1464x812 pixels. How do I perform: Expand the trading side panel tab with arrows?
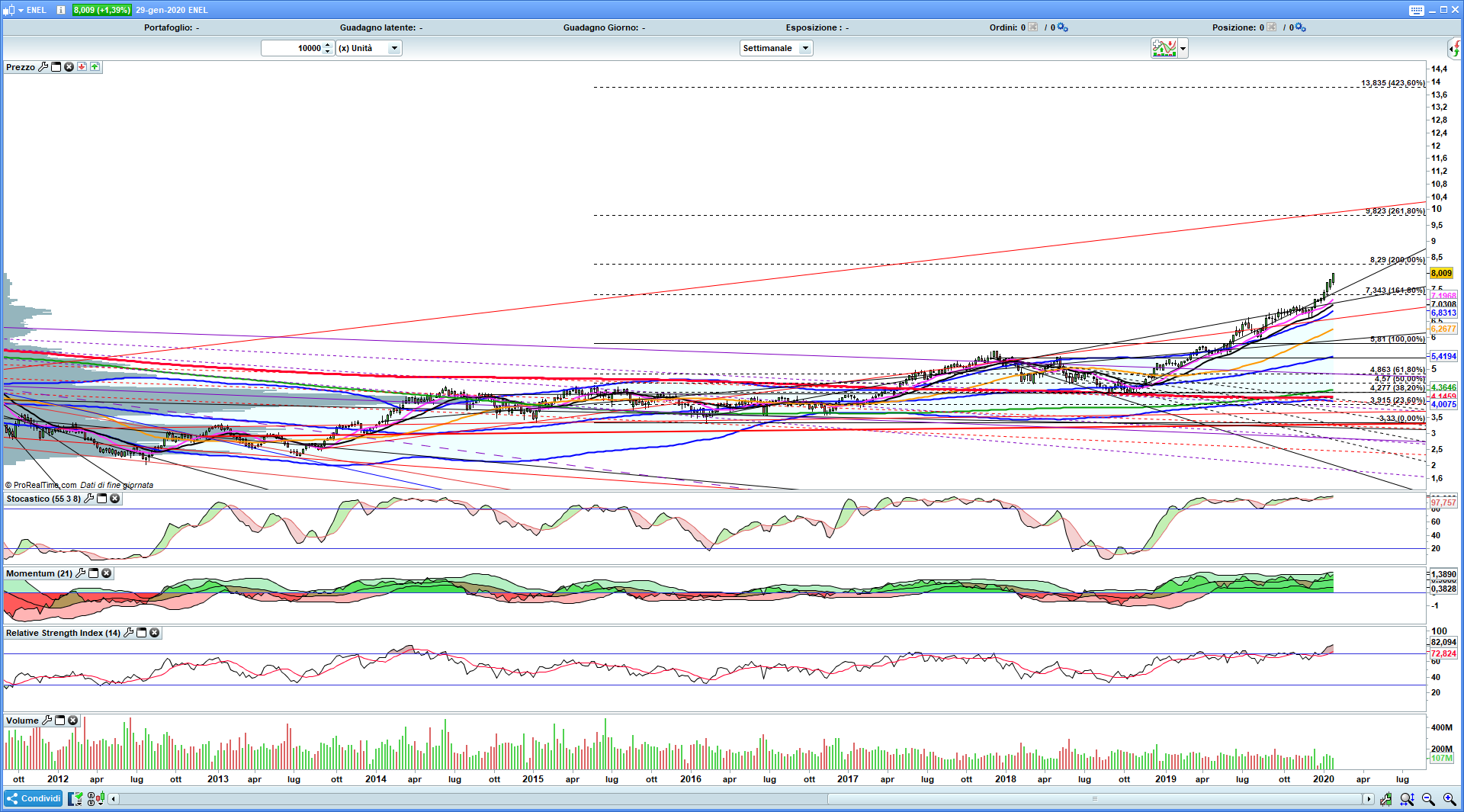click(x=1455, y=49)
